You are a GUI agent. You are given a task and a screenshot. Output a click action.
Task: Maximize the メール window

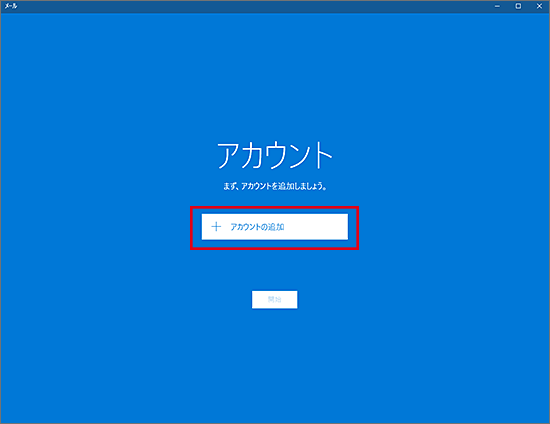(518, 6)
